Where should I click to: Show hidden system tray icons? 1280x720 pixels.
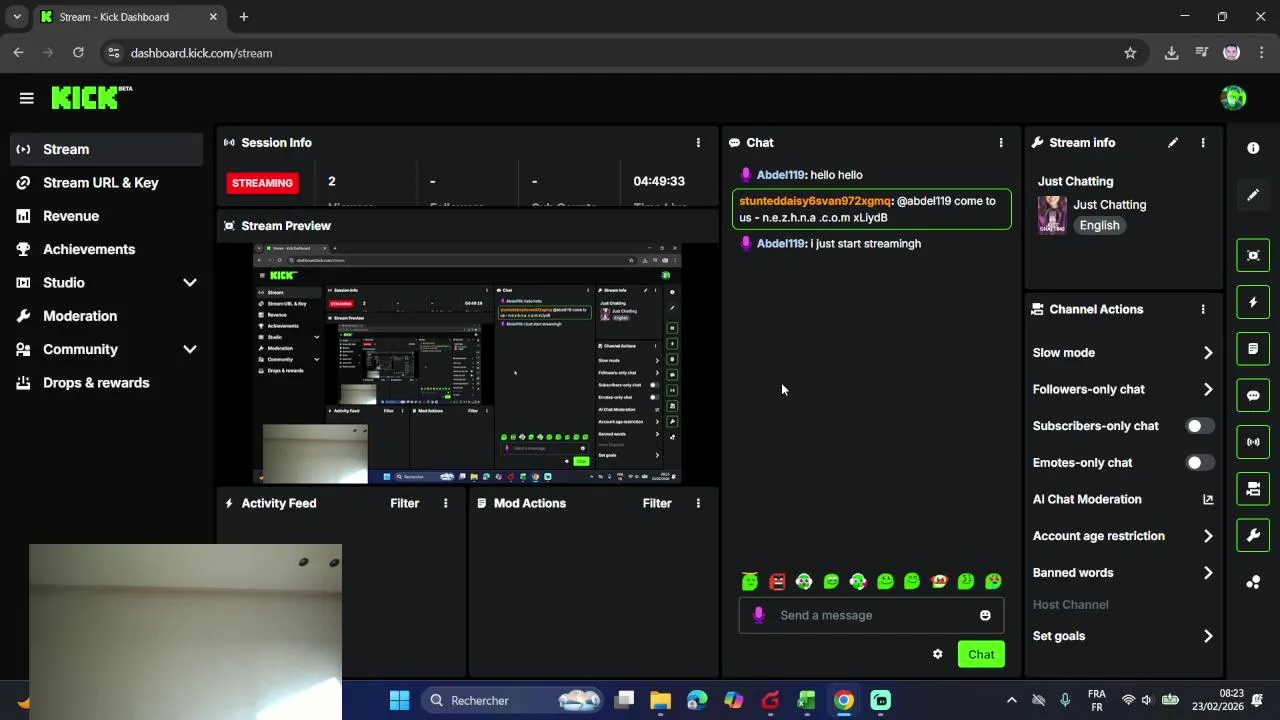(1011, 700)
